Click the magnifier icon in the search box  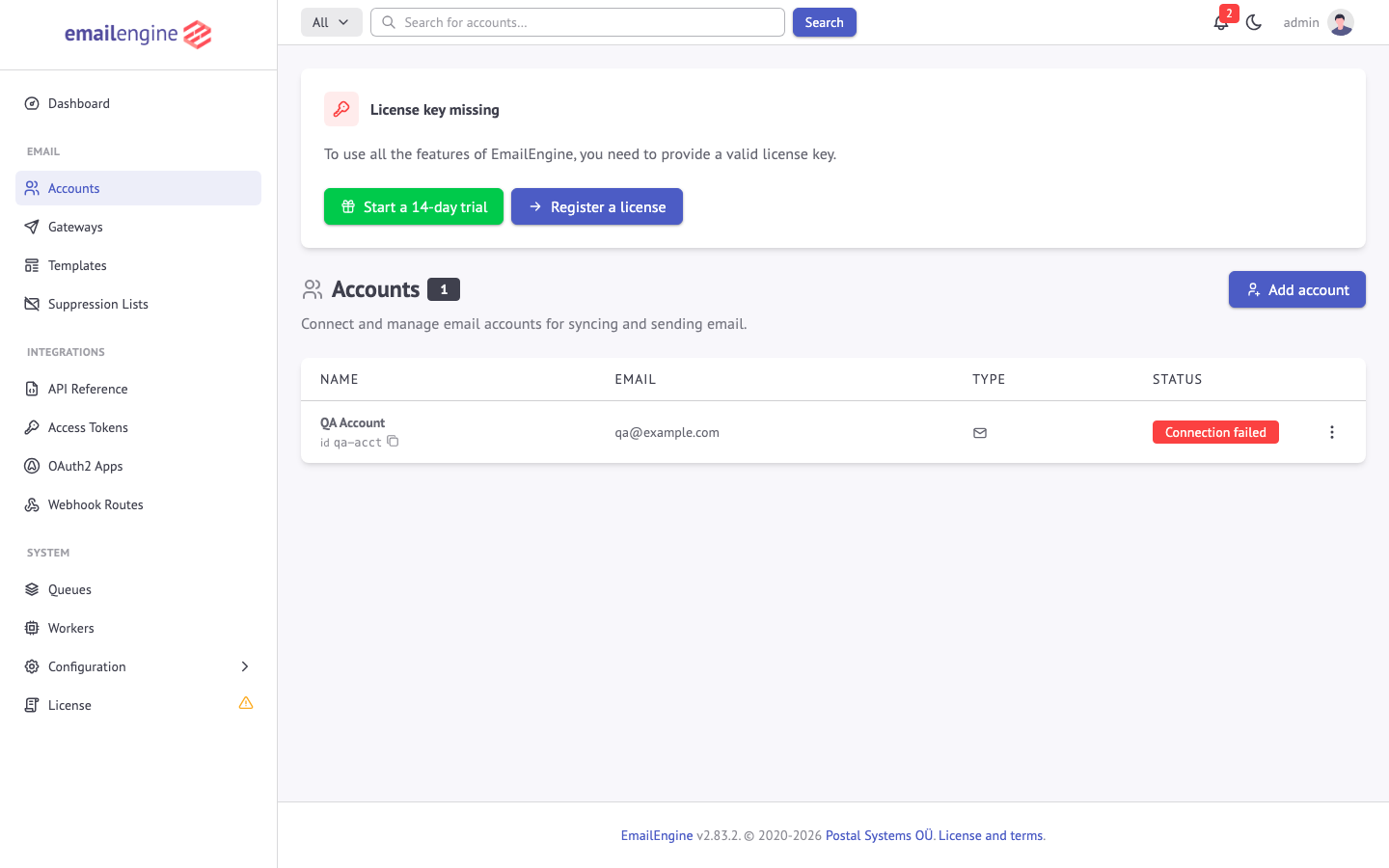pyautogui.click(x=389, y=22)
